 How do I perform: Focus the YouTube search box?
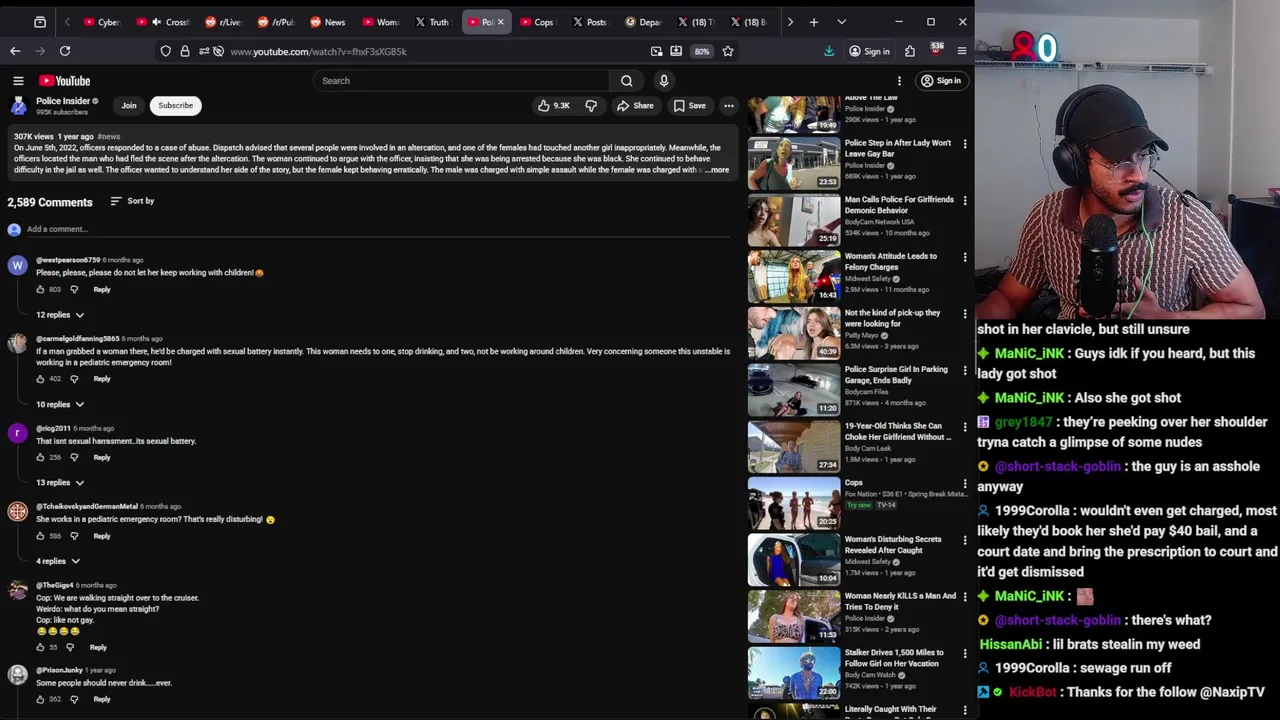point(462,81)
